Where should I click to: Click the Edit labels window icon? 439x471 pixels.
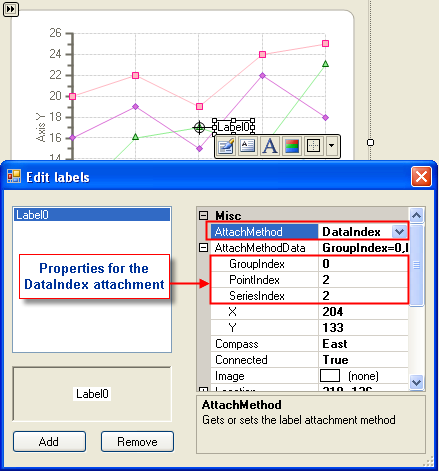click(x=14, y=177)
